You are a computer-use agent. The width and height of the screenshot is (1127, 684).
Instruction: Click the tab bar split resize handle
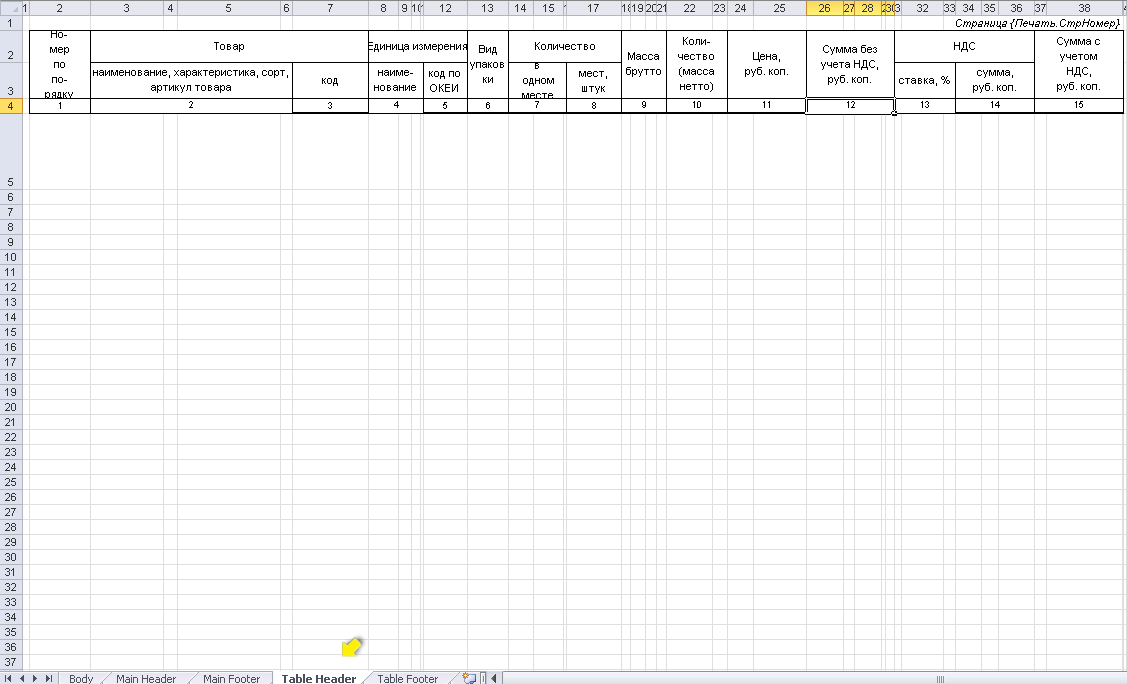[x=483, y=678]
